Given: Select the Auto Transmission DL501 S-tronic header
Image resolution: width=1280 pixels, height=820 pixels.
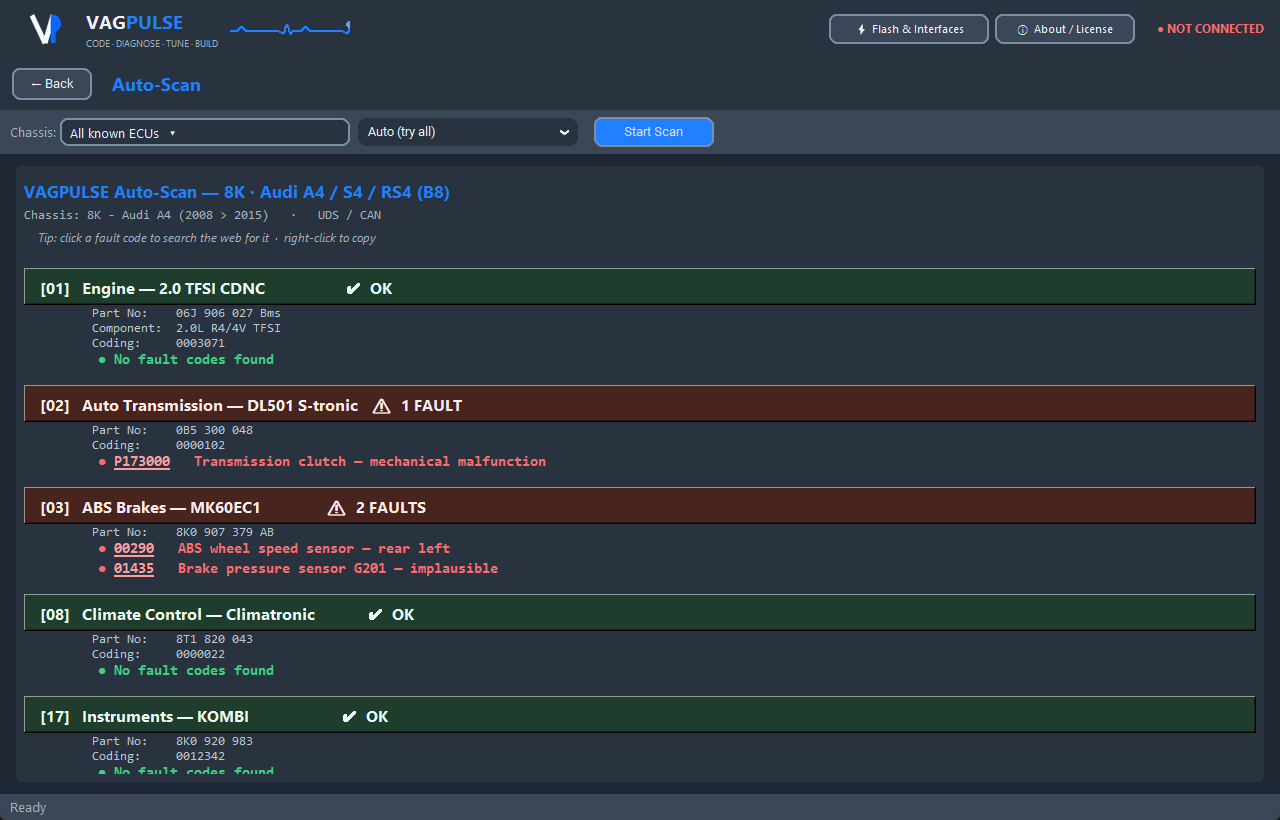Looking at the screenshot, I should coord(640,406).
